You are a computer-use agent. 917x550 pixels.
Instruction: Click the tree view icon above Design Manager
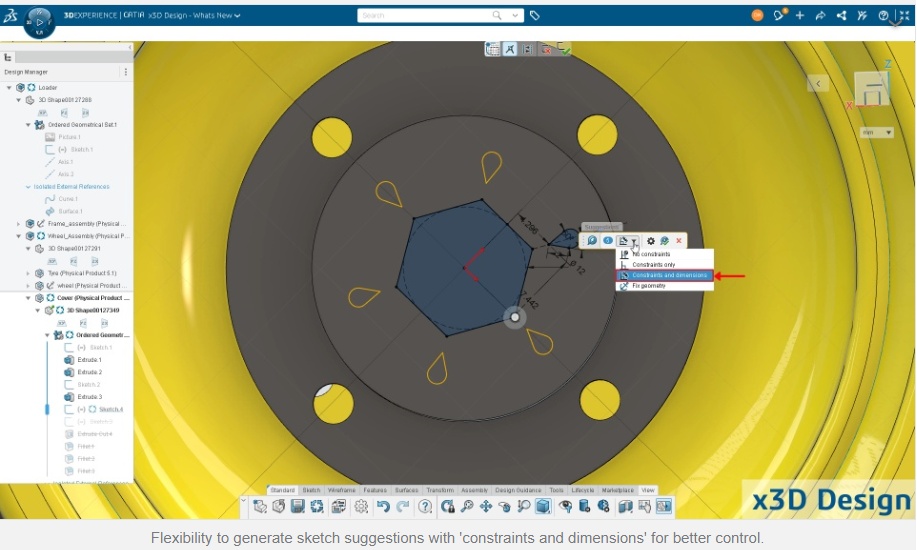tap(8, 57)
